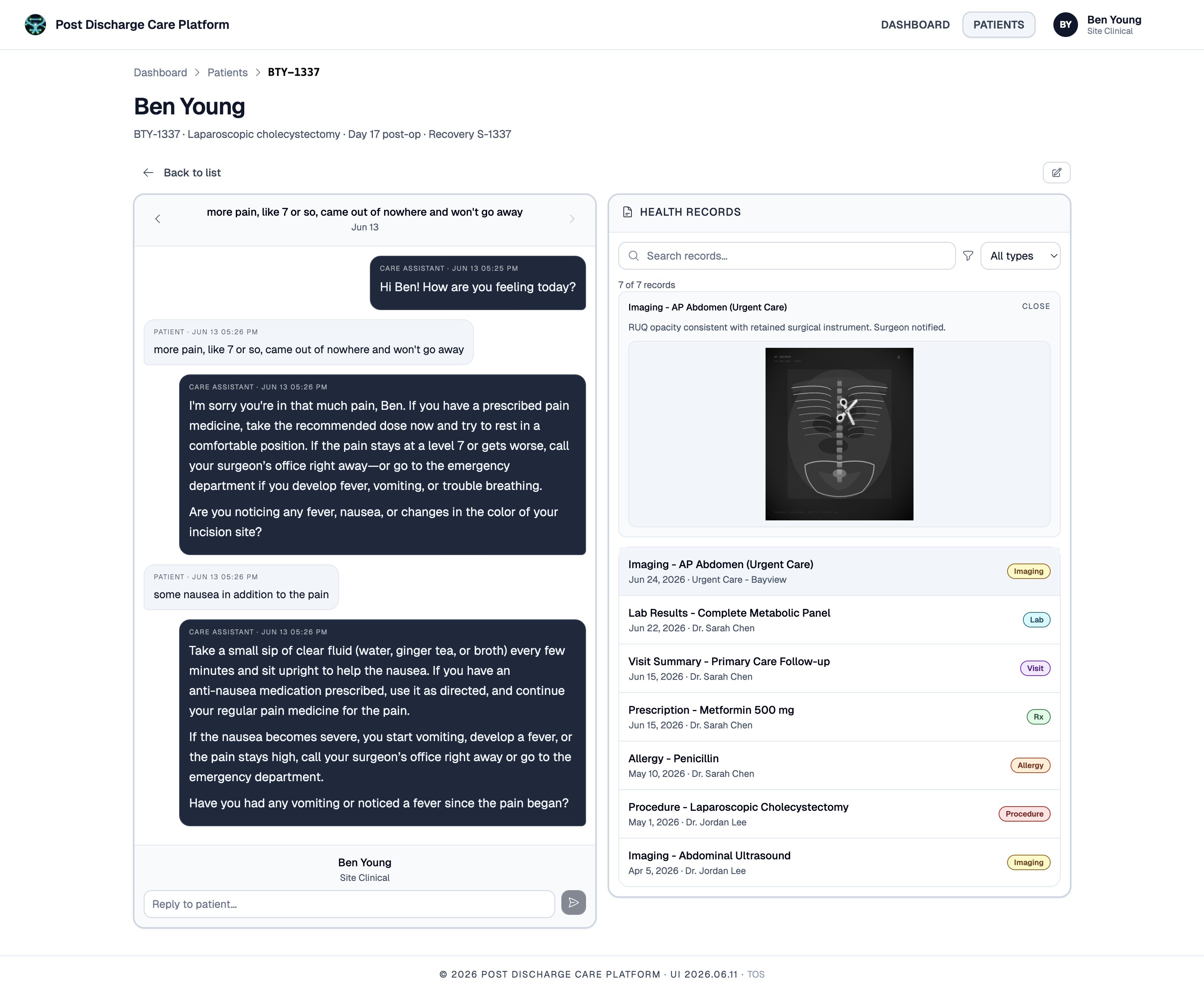Click the Post Discharge Care Platform logo icon

click(x=35, y=25)
